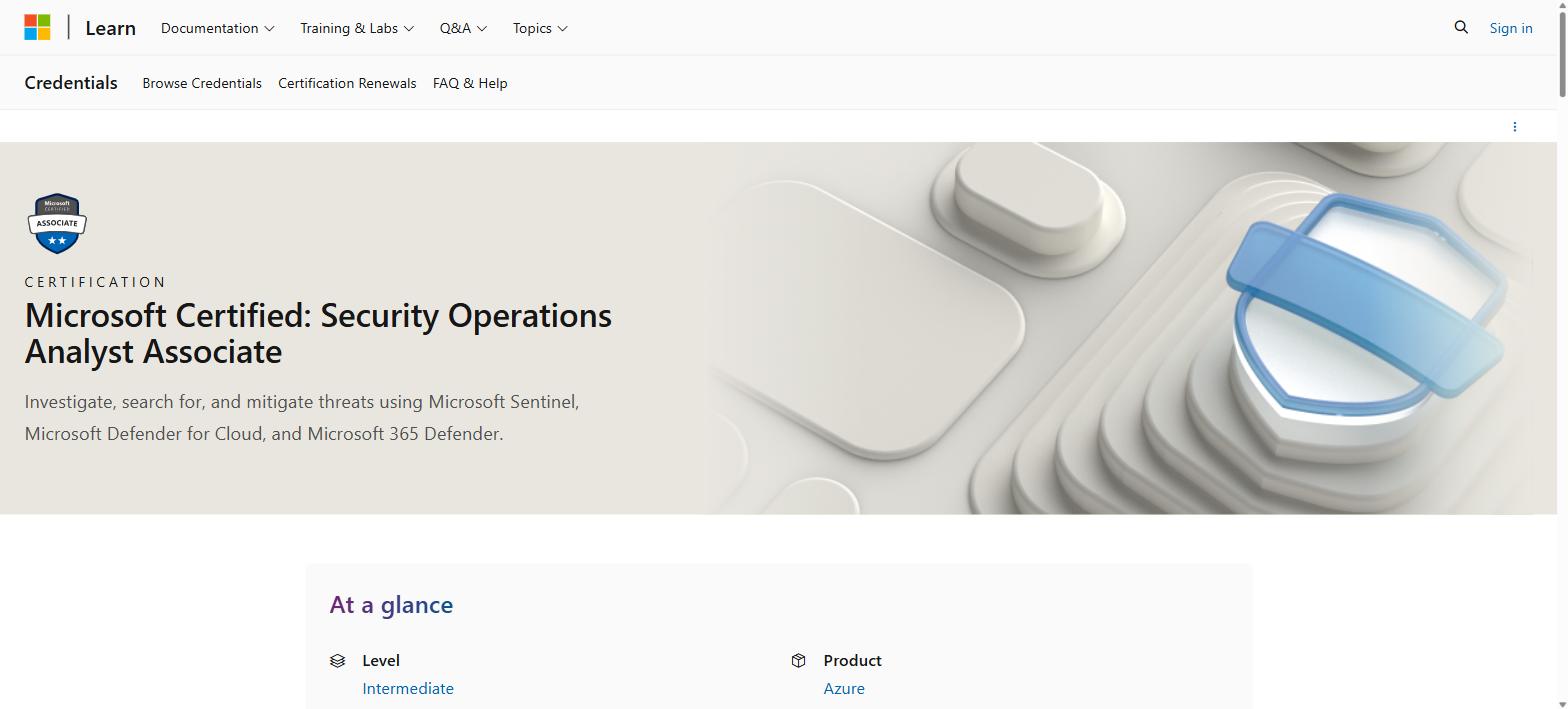Expand the Topics dropdown
1568x709 pixels.
540,28
